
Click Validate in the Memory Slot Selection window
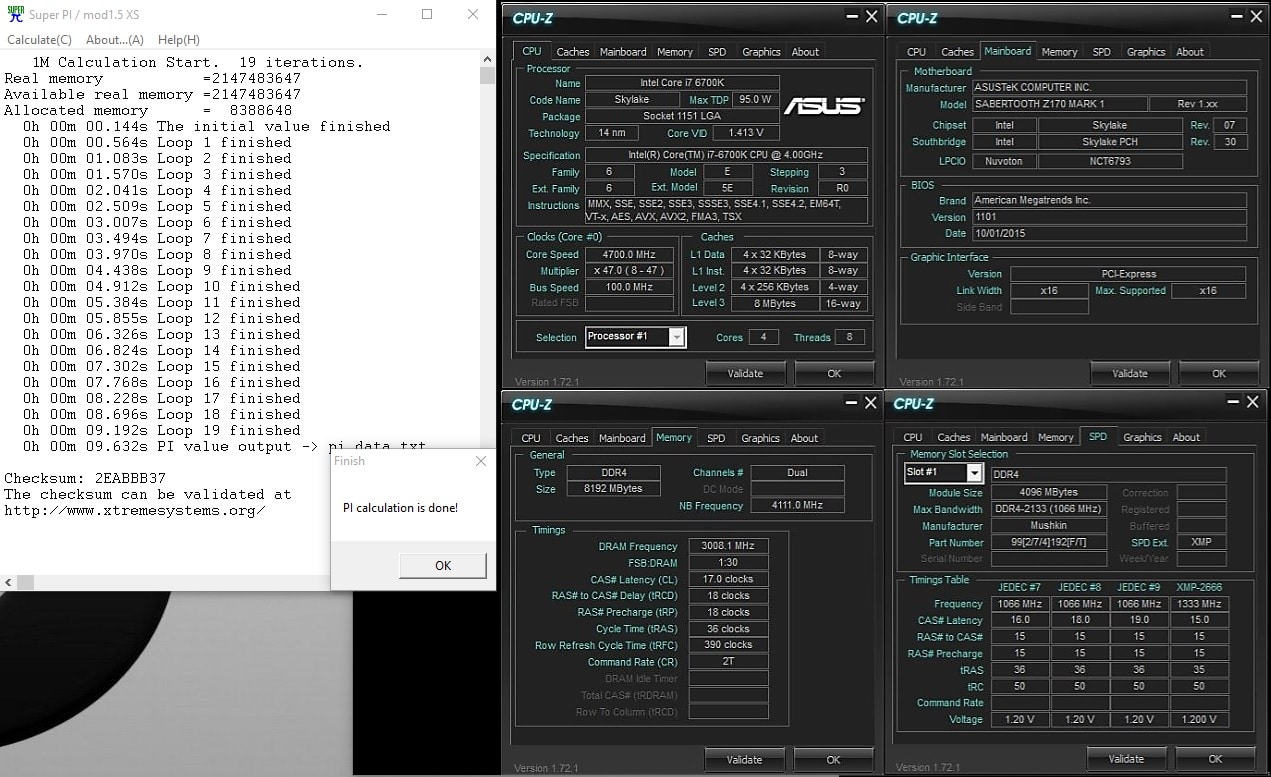point(1126,760)
